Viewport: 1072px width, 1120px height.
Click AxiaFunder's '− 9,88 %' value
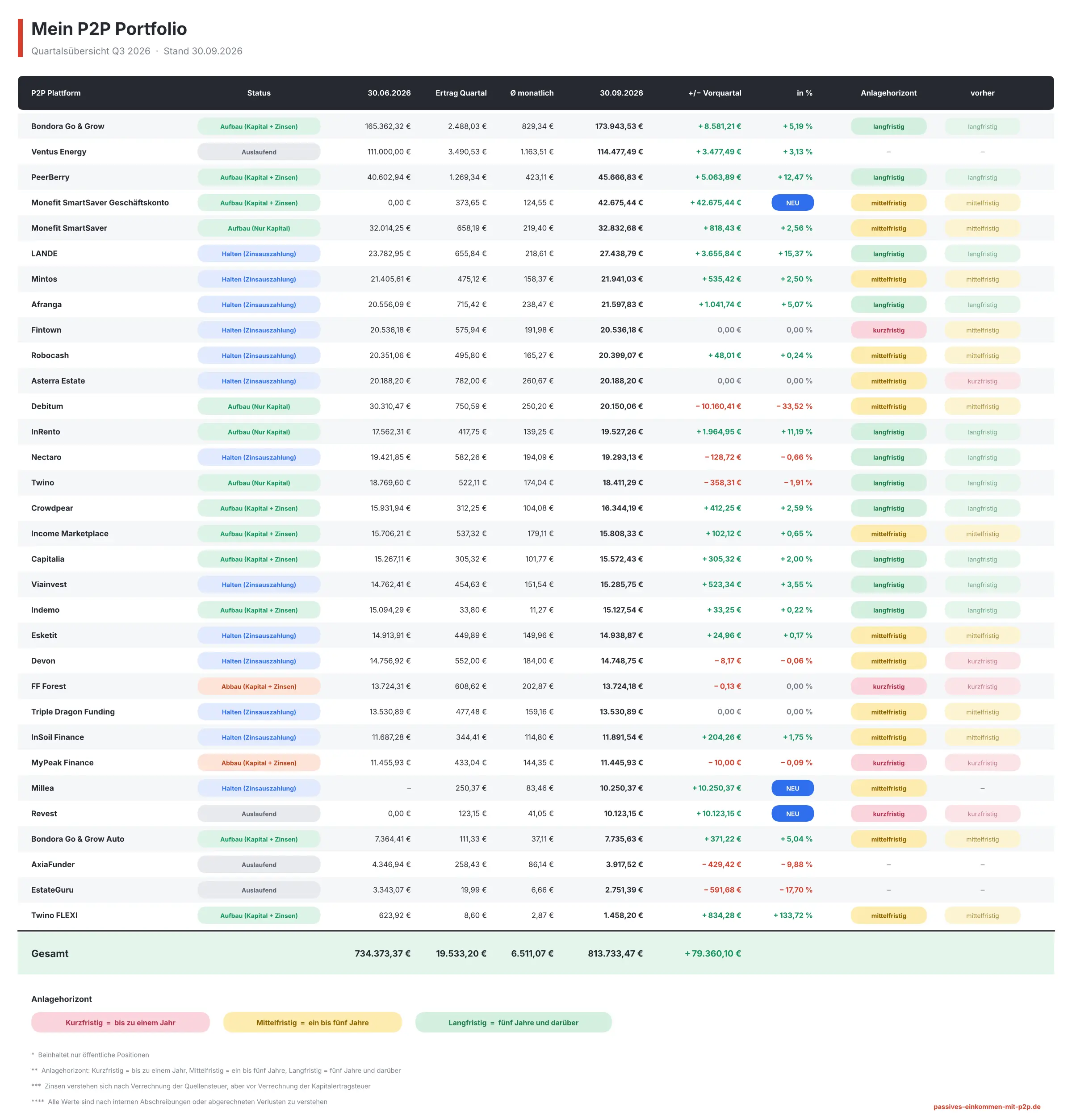pyautogui.click(x=796, y=865)
